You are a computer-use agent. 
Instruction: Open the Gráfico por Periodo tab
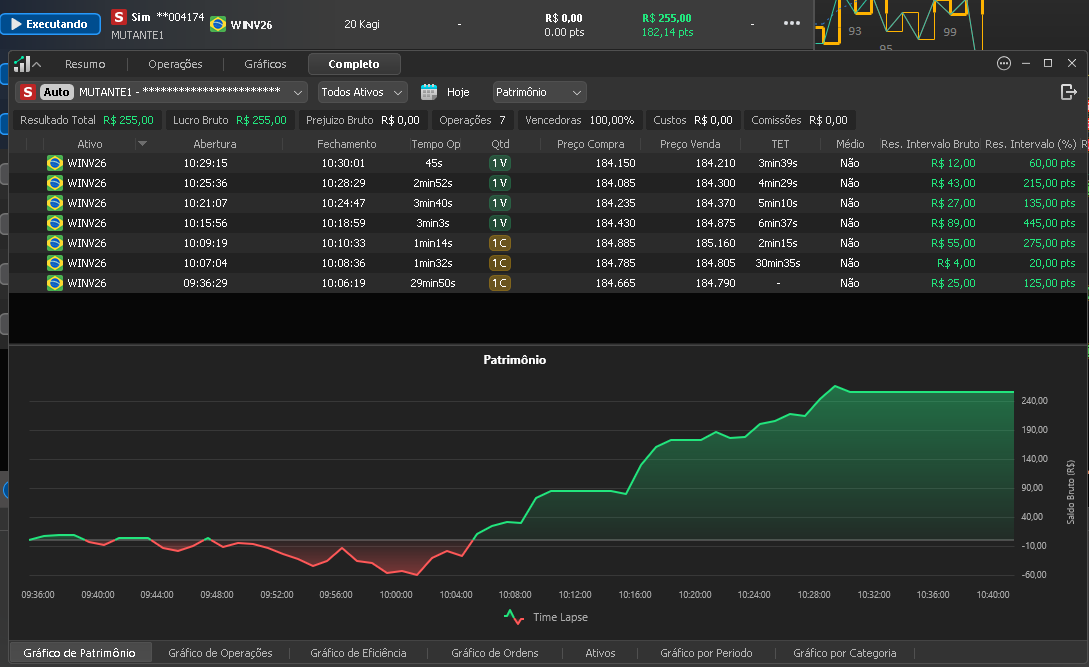click(x=706, y=653)
